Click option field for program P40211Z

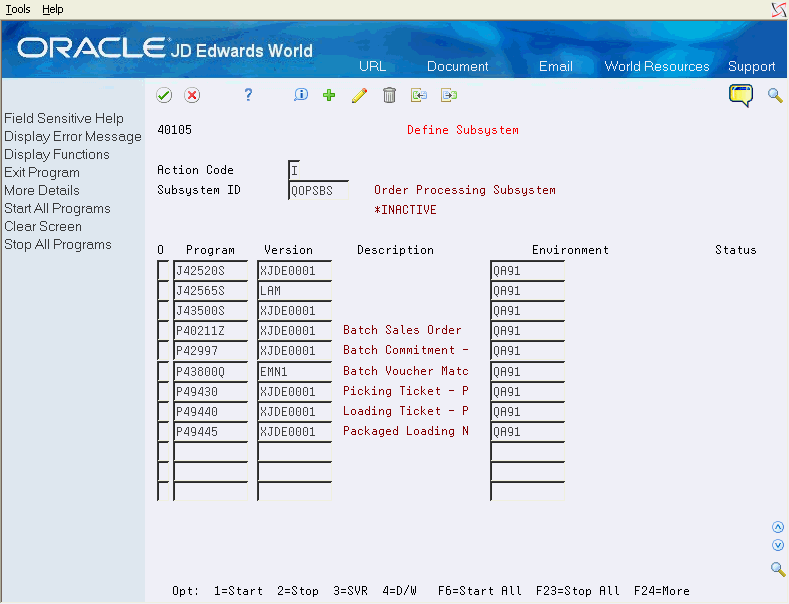pyautogui.click(x=164, y=331)
